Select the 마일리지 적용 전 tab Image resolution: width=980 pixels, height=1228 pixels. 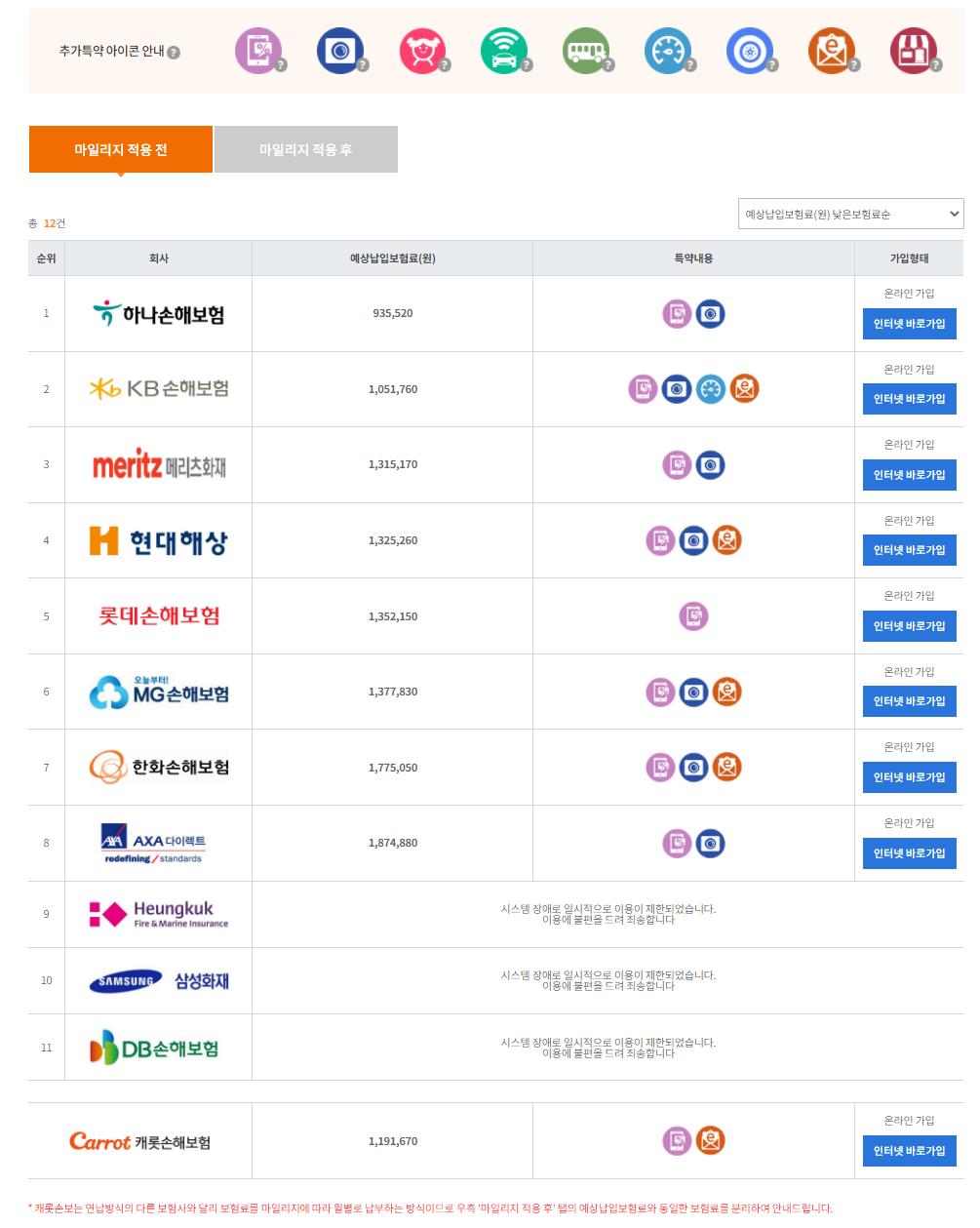[x=121, y=149]
